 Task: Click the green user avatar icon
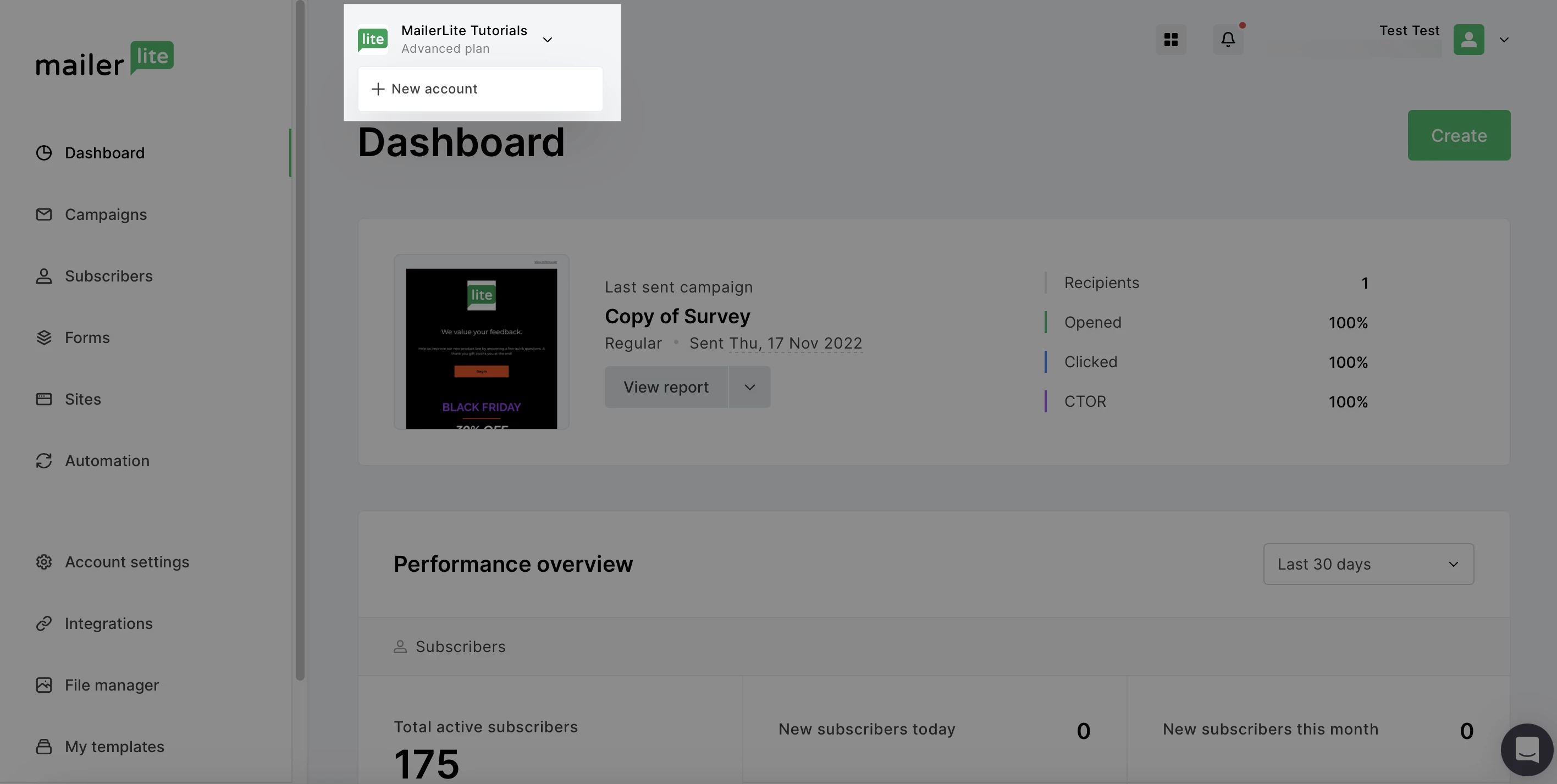click(x=1468, y=40)
